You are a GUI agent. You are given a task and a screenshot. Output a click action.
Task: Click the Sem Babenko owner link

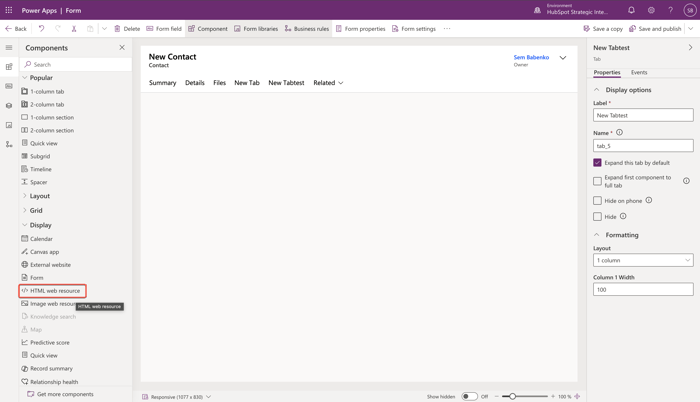531,57
